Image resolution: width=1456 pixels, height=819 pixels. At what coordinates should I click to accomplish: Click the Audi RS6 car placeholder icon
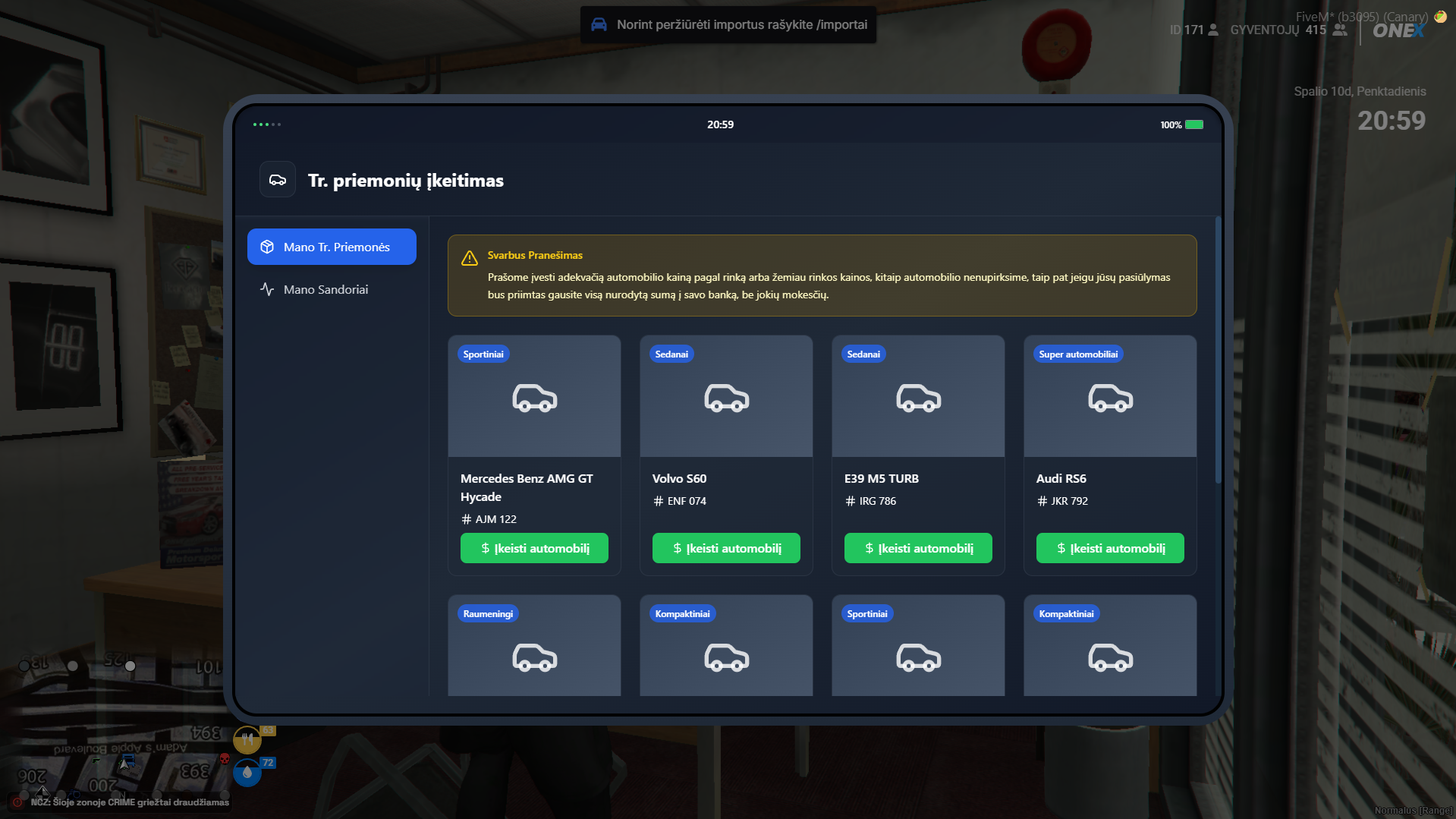1110,398
